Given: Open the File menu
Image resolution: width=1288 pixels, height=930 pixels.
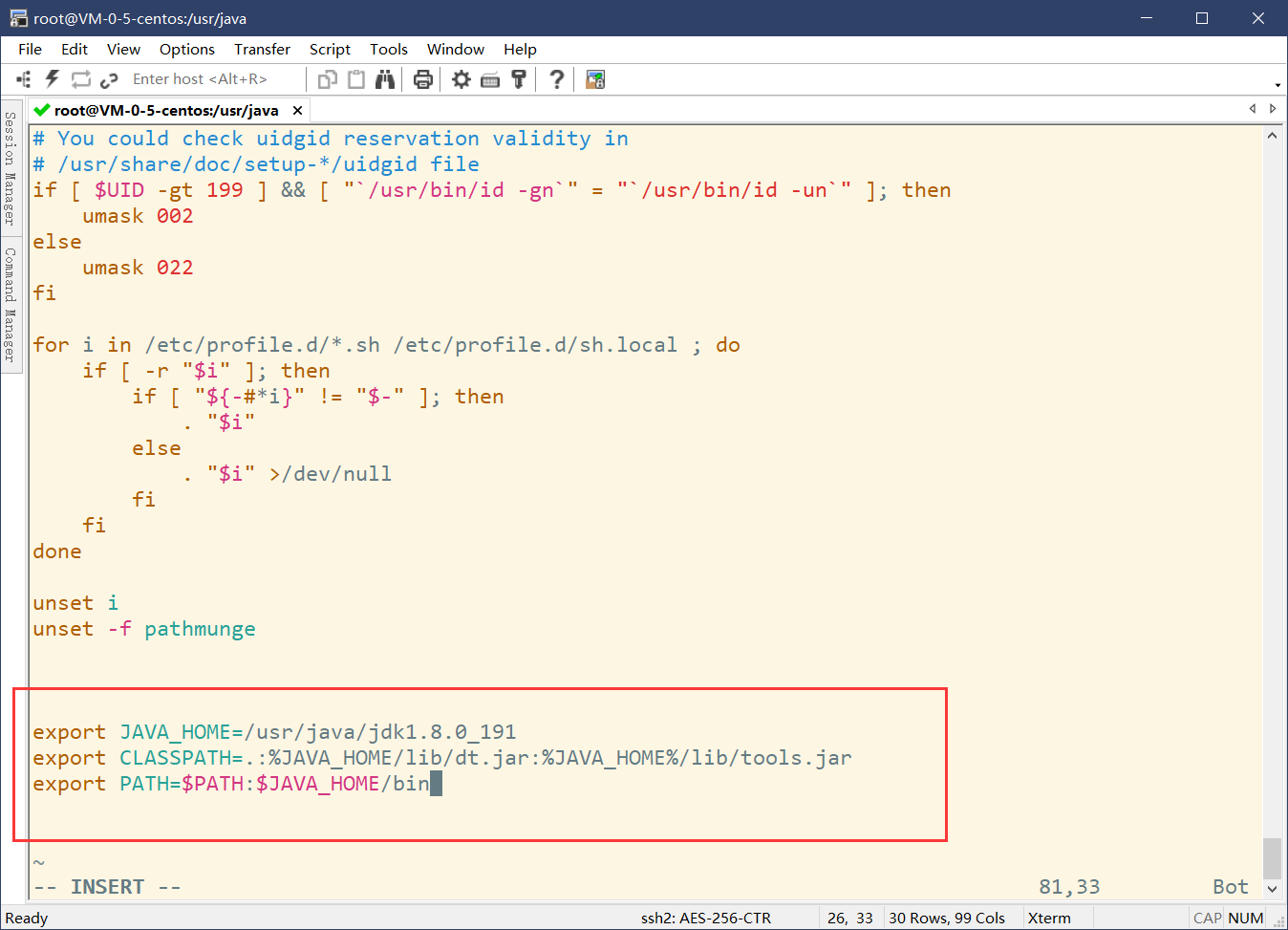Looking at the screenshot, I should [31, 49].
